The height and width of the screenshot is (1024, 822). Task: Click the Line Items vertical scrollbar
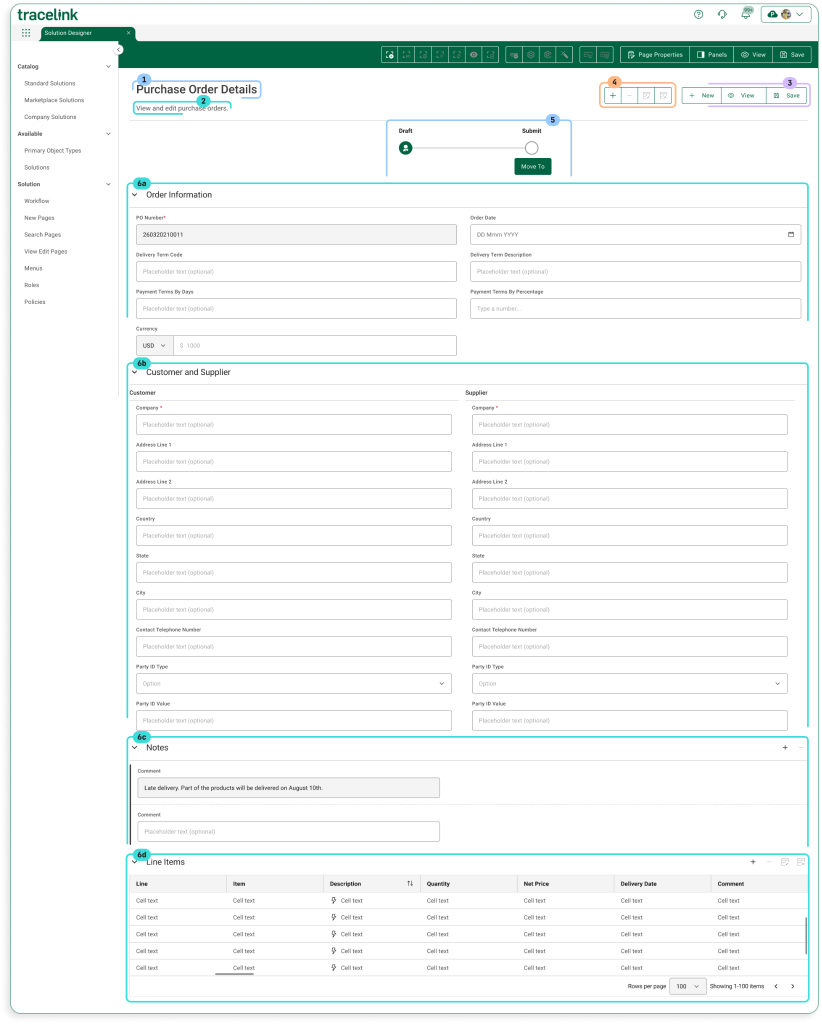click(806, 936)
